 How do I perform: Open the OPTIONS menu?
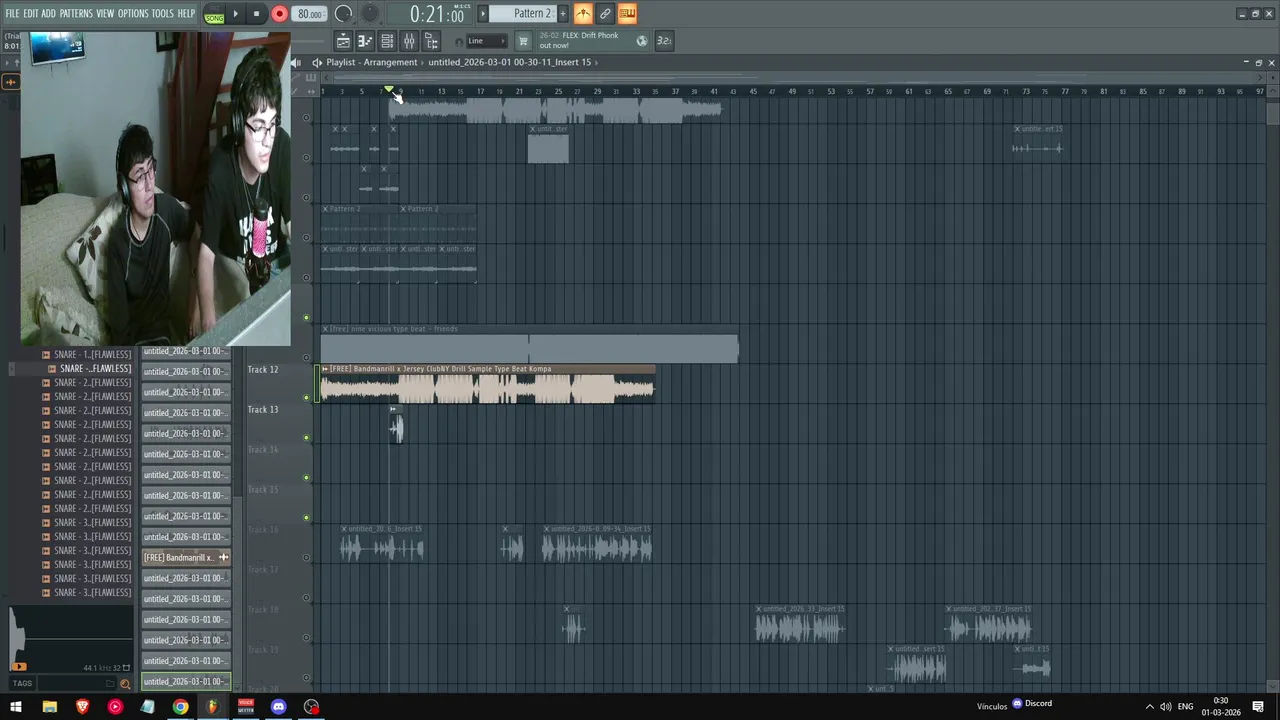point(133,13)
